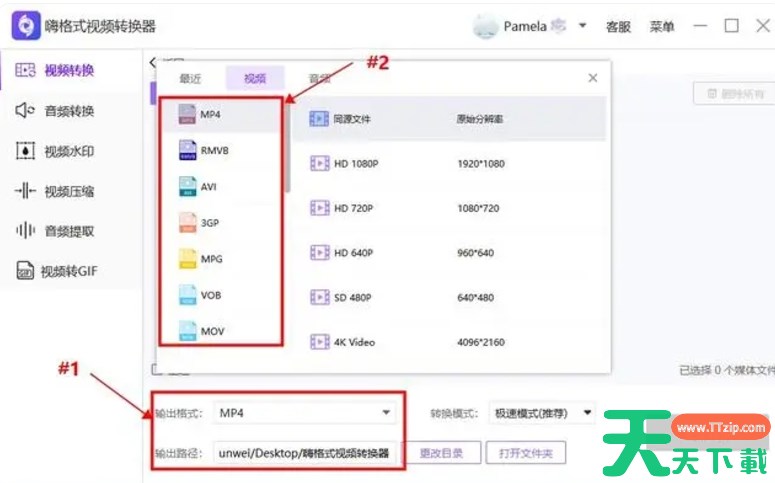This screenshot has height=483, width=775.
Task: Switch to the 最近 tab
Action: pos(190,78)
